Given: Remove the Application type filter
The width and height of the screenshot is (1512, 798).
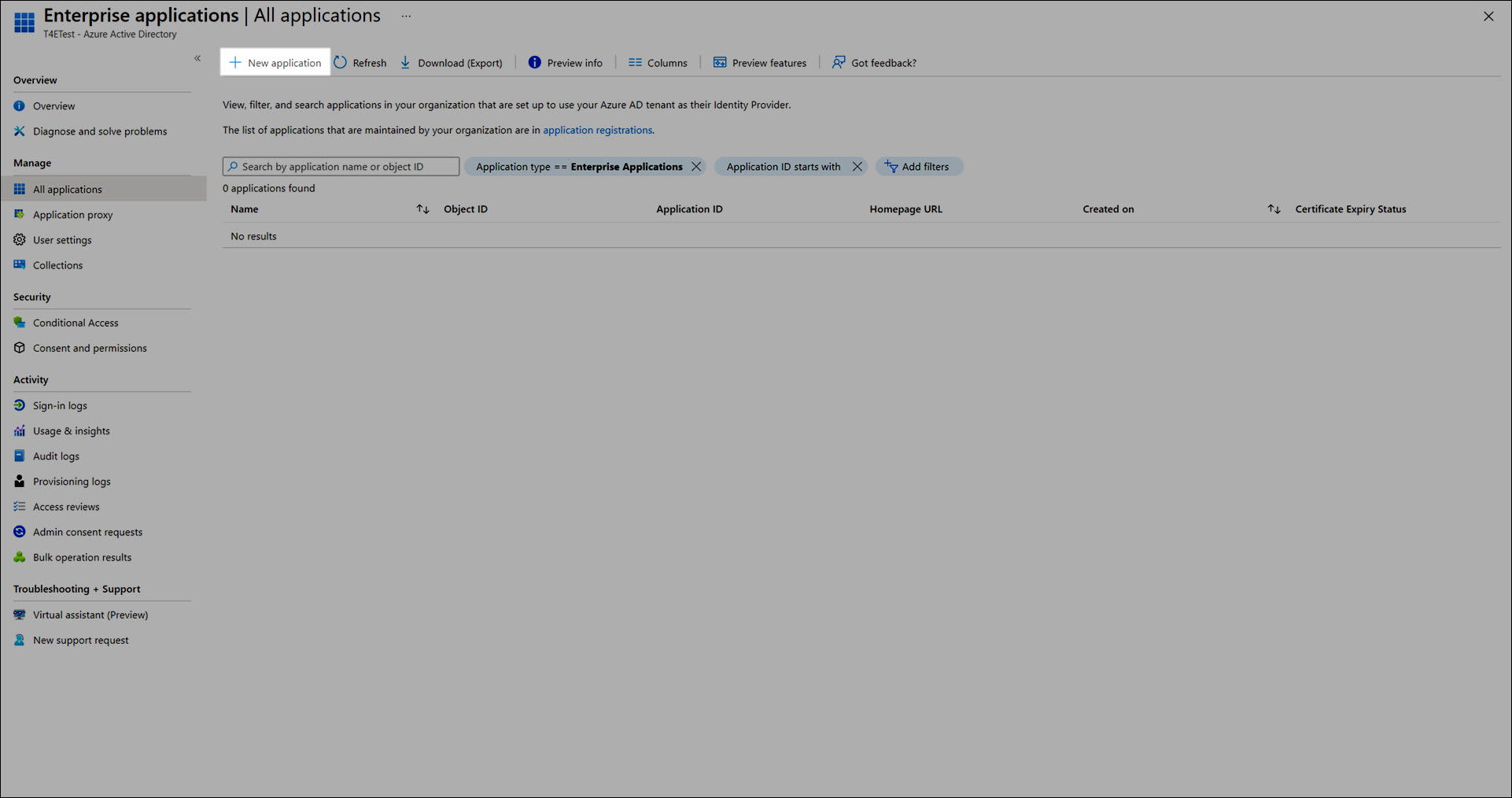Looking at the screenshot, I should (x=696, y=166).
